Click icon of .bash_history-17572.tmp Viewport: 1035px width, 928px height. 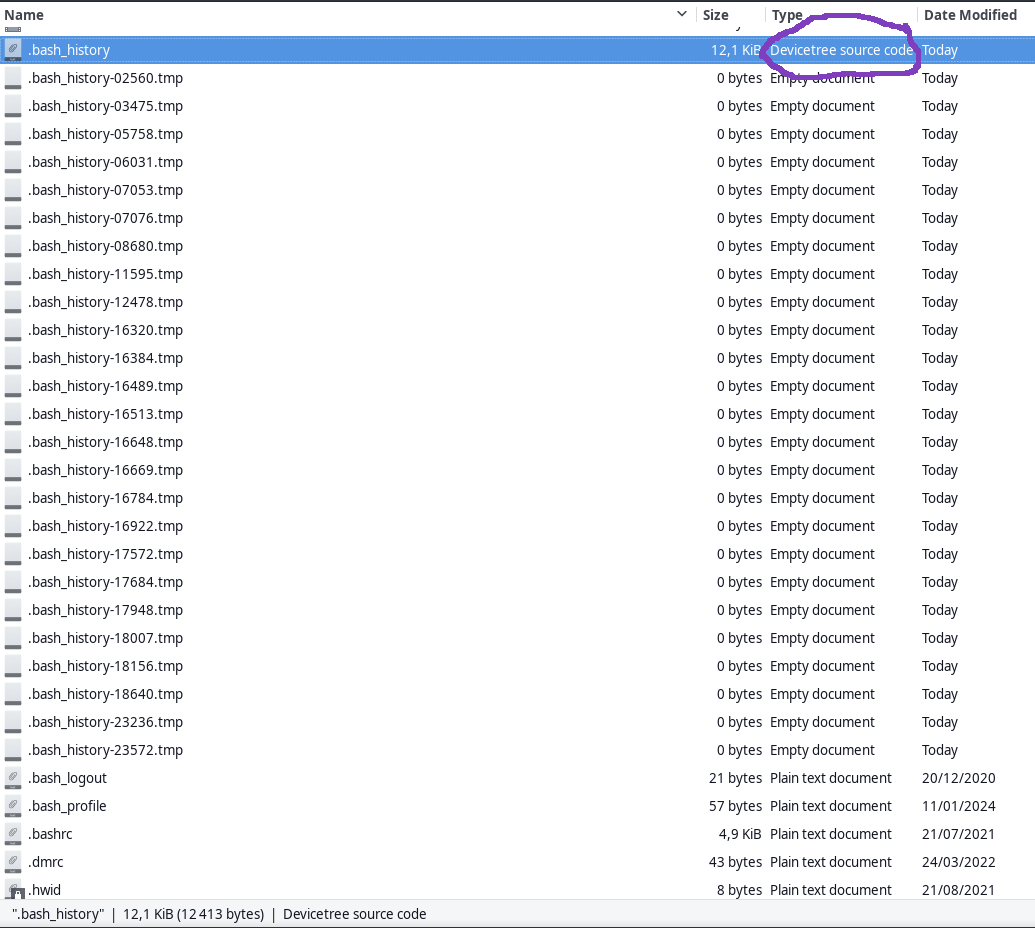tap(13, 554)
